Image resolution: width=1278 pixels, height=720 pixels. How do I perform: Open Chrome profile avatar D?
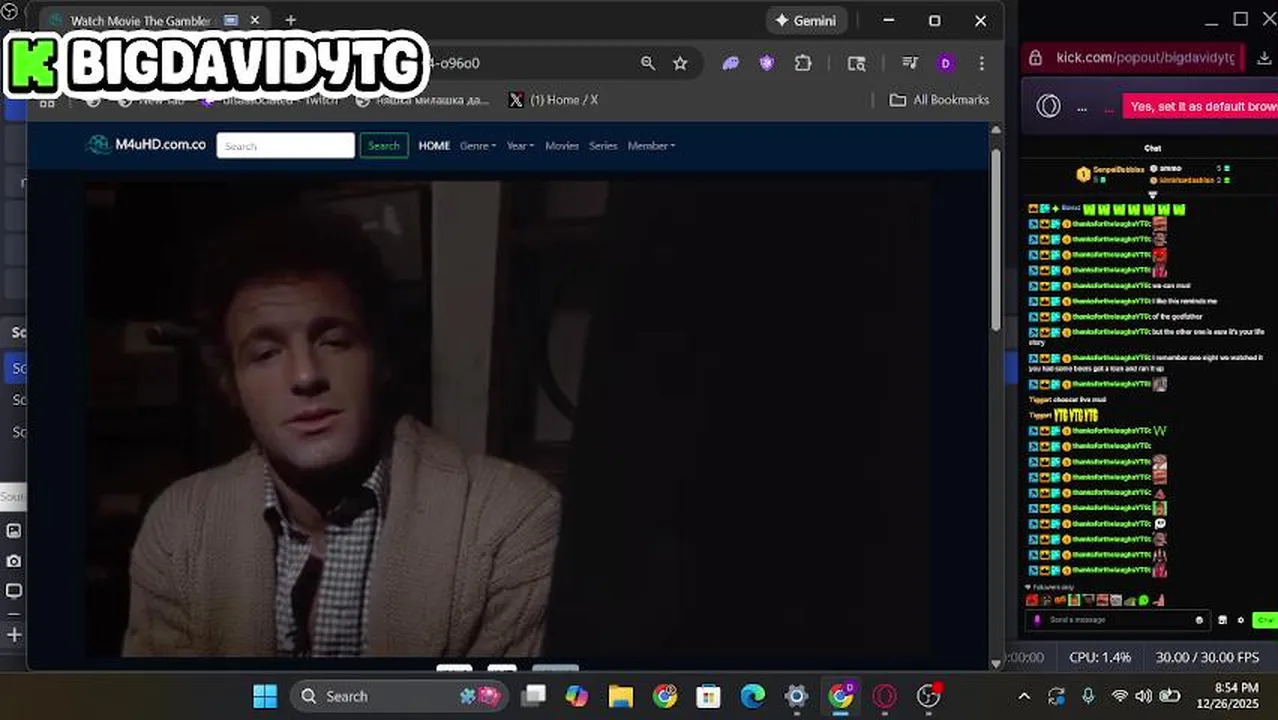(x=945, y=63)
